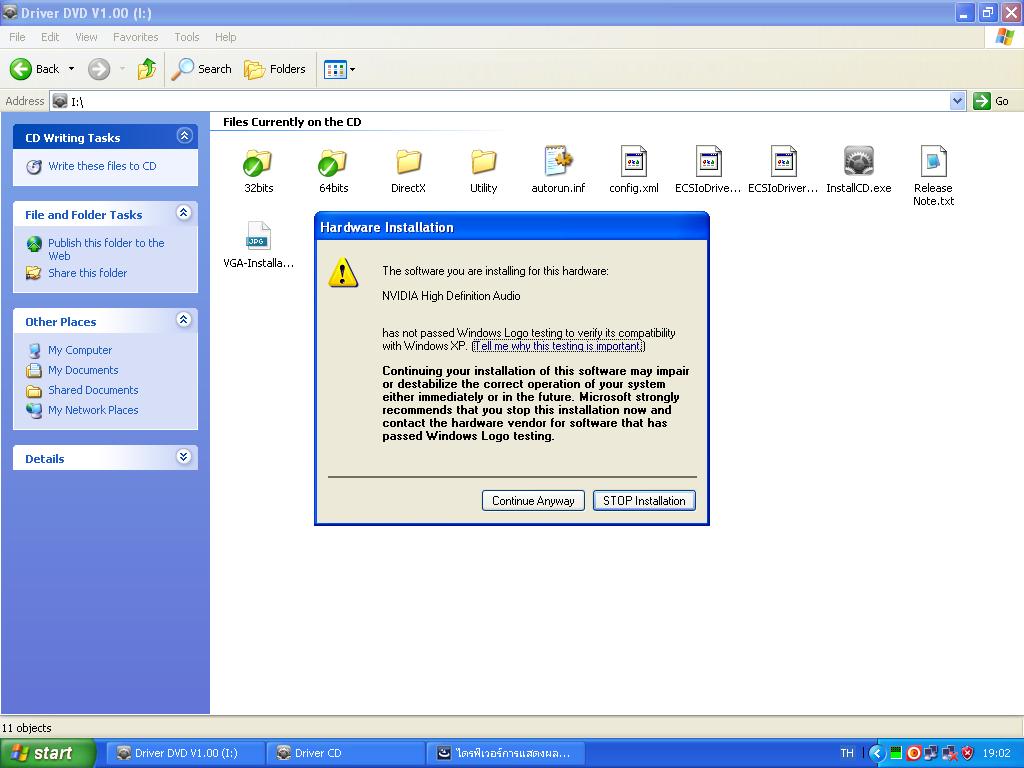Toggle the Folders pane

click(274, 69)
